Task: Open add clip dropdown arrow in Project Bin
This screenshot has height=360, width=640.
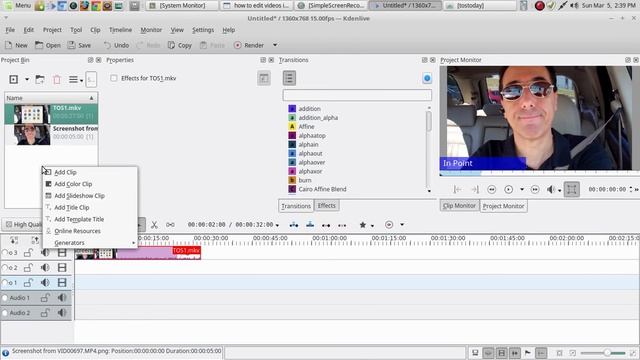Action: tap(27, 80)
